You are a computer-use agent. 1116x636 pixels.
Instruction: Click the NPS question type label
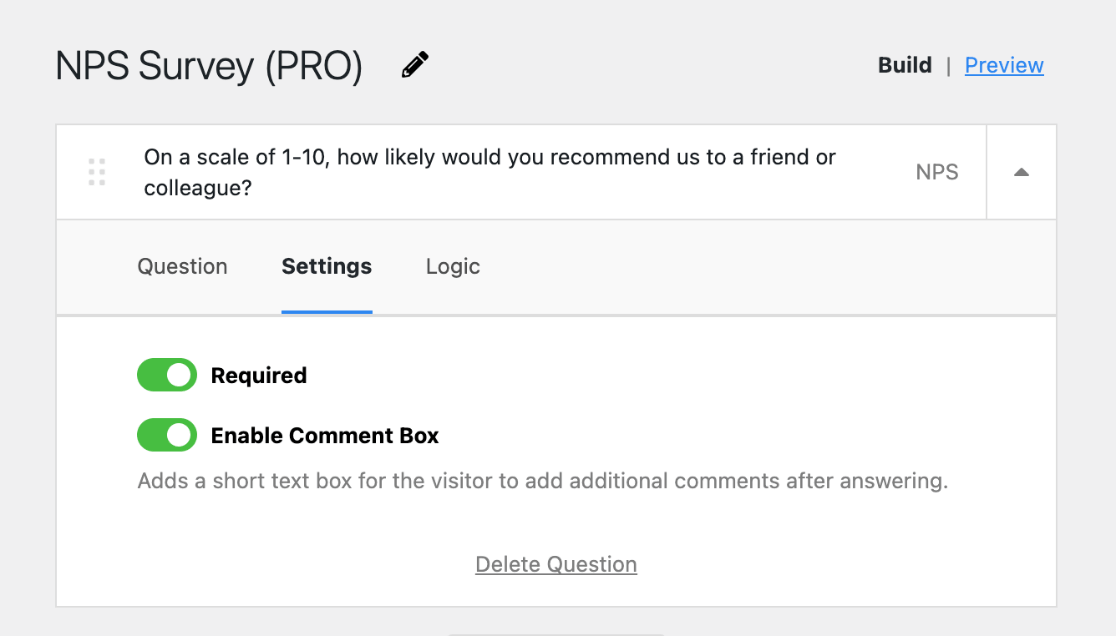point(937,172)
